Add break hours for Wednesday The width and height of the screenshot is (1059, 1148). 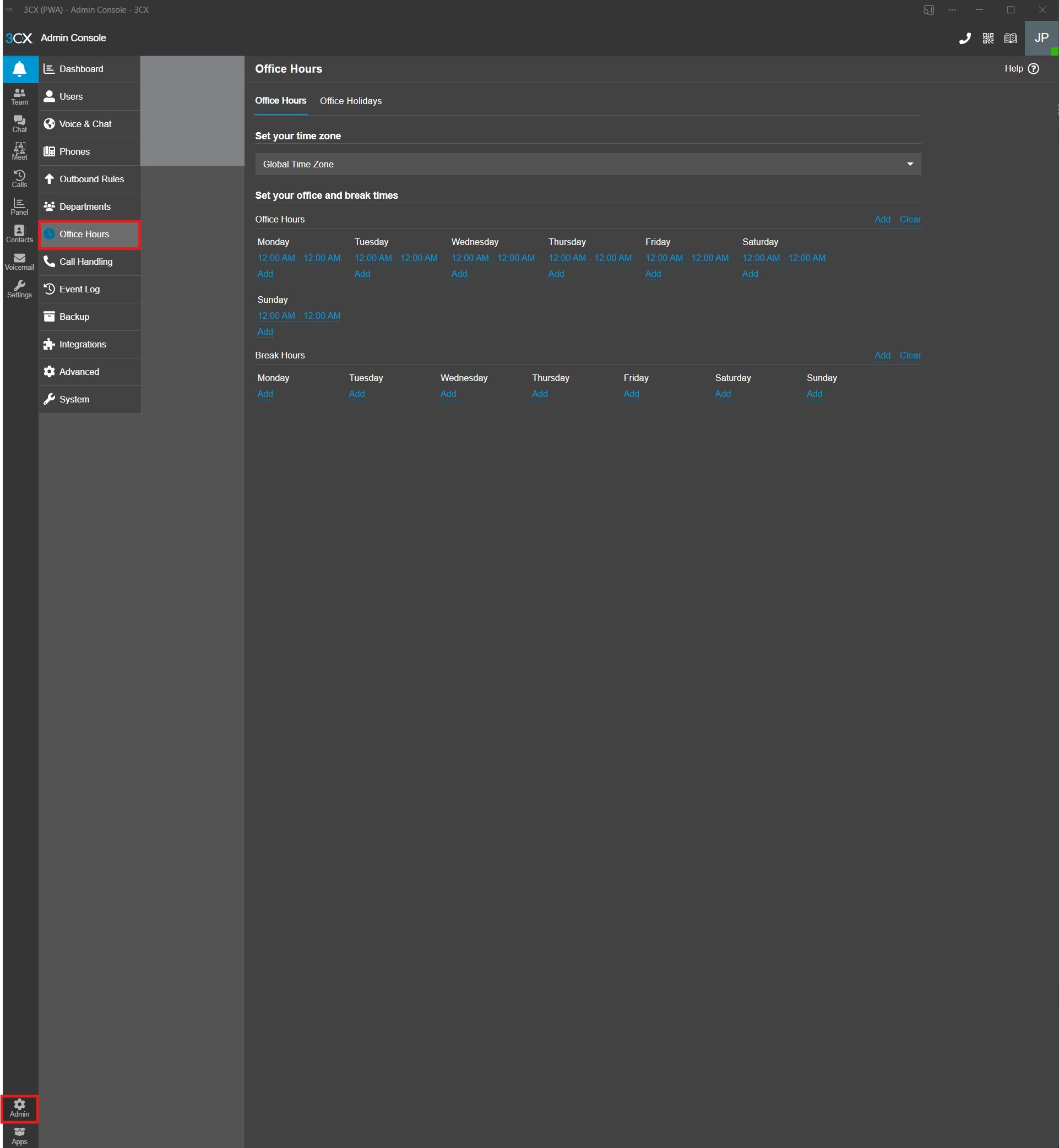coord(448,394)
